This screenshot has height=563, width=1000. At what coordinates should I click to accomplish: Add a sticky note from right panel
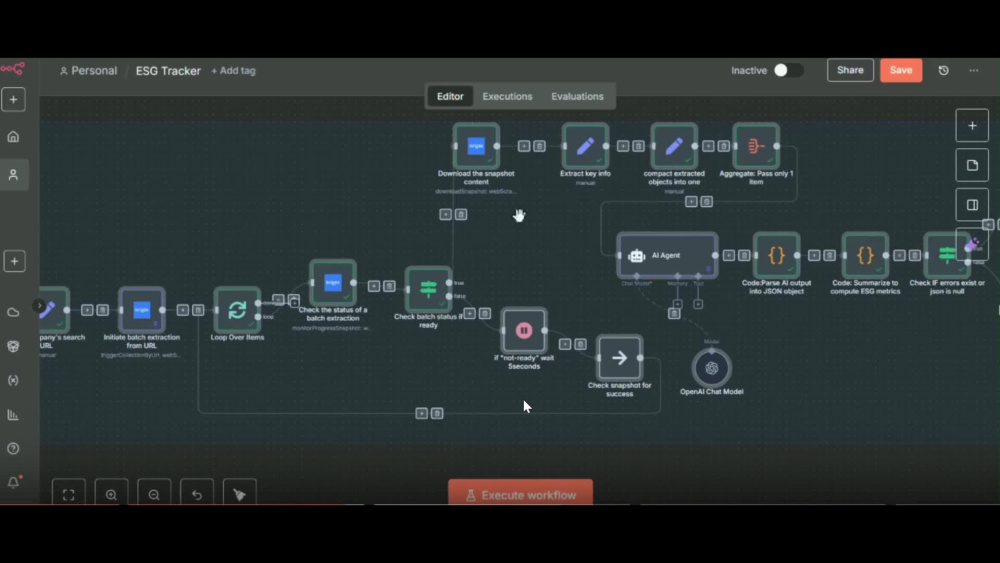[x=972, y=165]
